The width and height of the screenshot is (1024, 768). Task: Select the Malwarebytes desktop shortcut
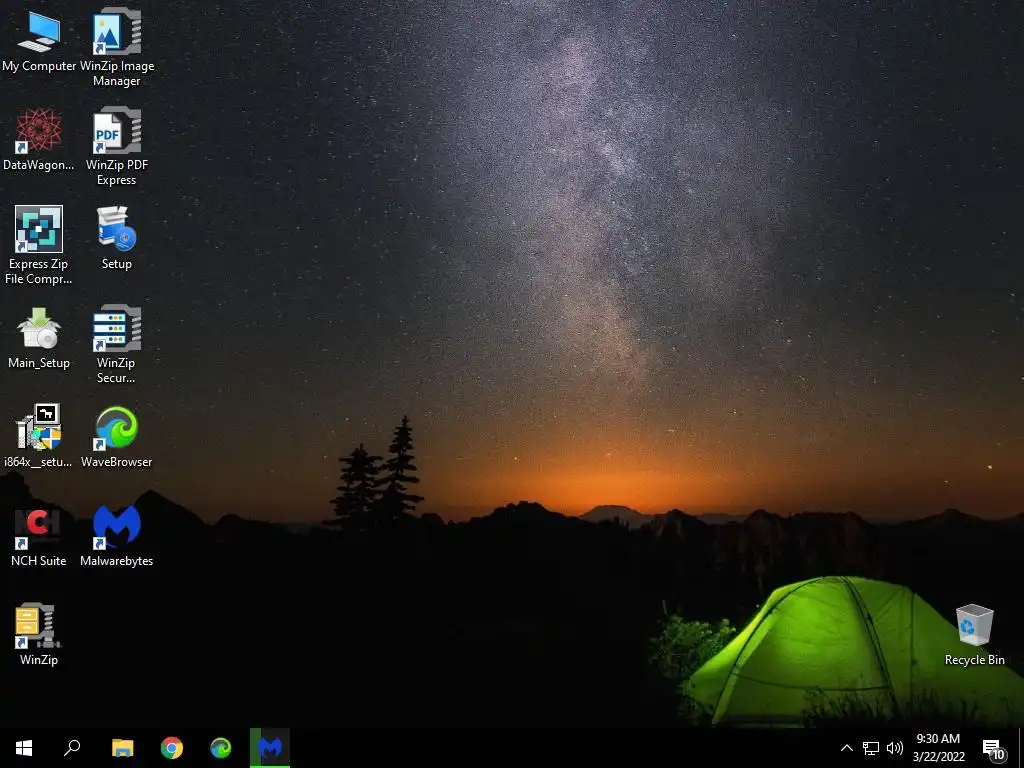[117, 535]
